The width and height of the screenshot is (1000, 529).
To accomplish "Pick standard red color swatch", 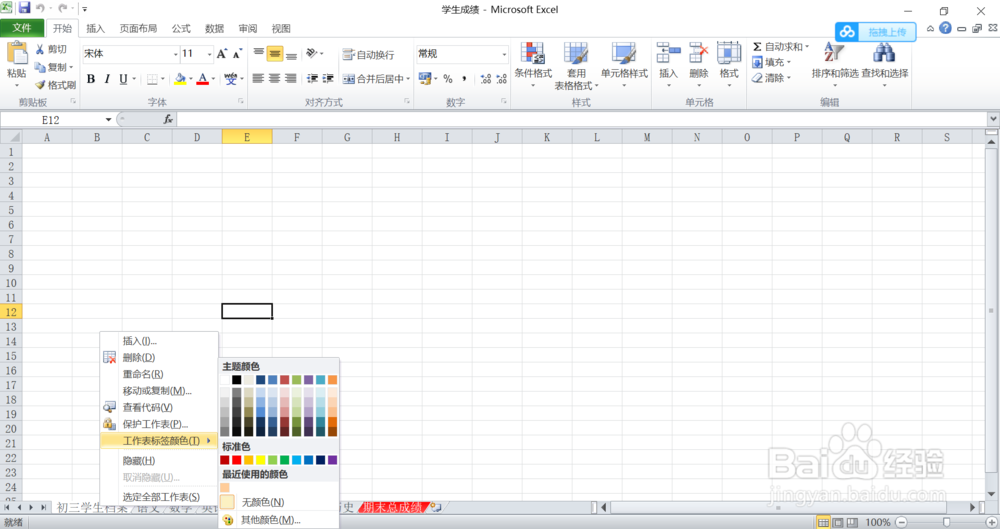I will 237,460.
